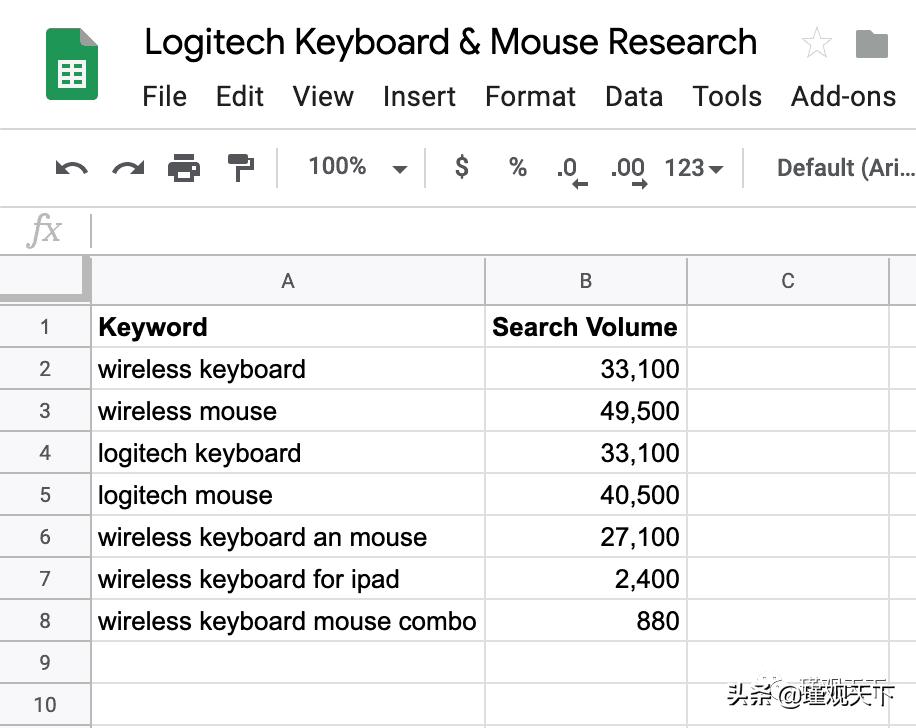Click the Redo icon
Image resolution: width=916 pixels, height=728 pixels.
point(127,167)
